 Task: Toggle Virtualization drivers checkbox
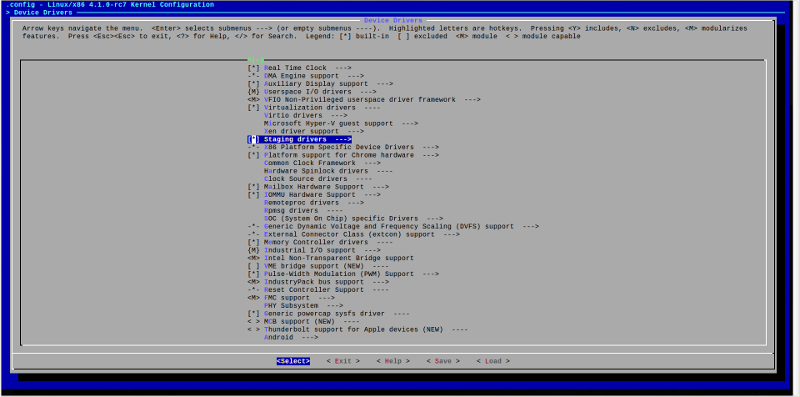point(254,108)
